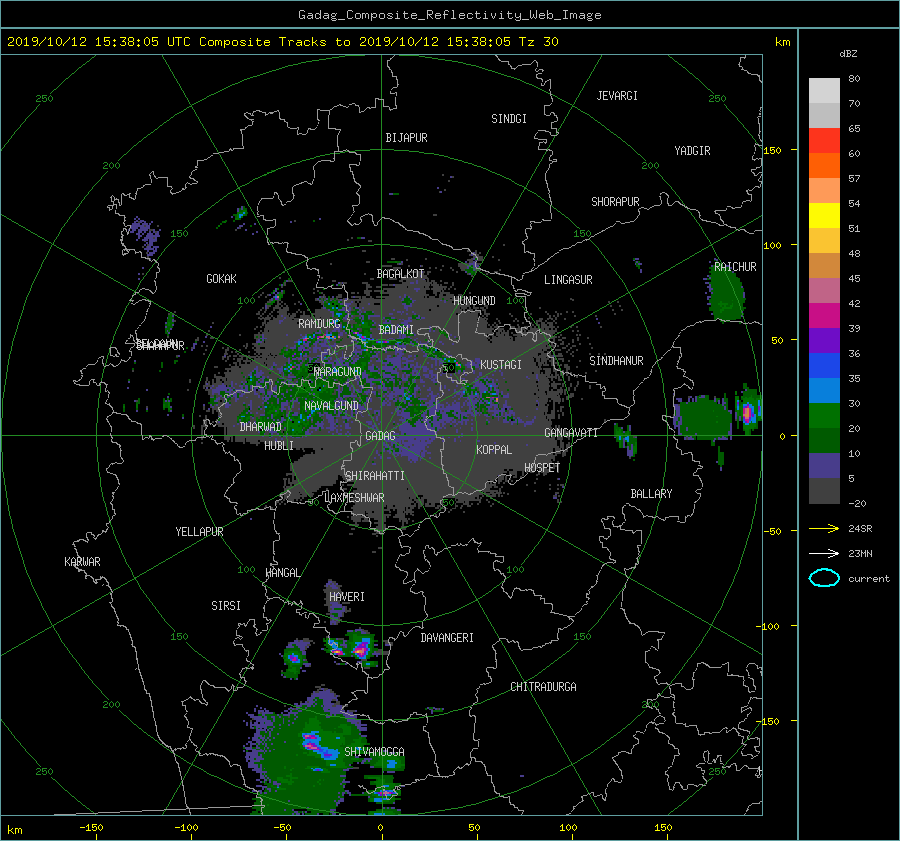Click the SHIVAMOGGA city label
Screen dimensions: 900x841
[x=374, y=751]
